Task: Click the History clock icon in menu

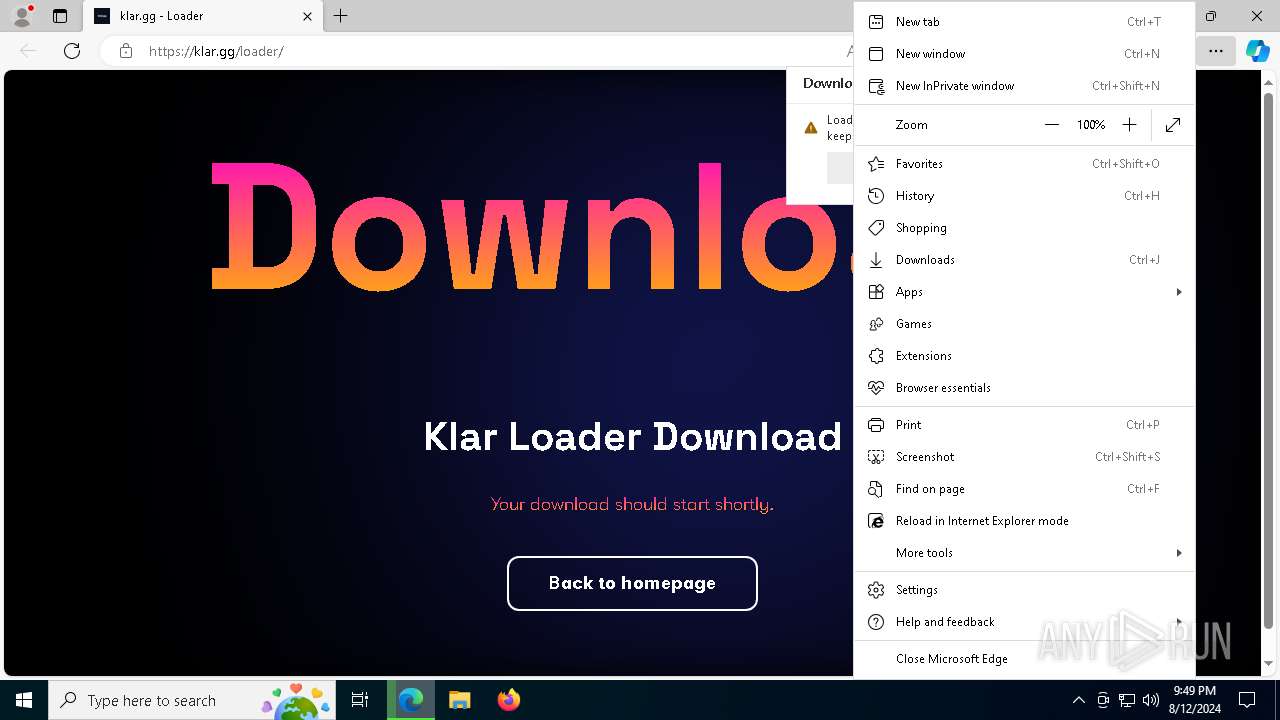Action: click(x=876, y=196)
